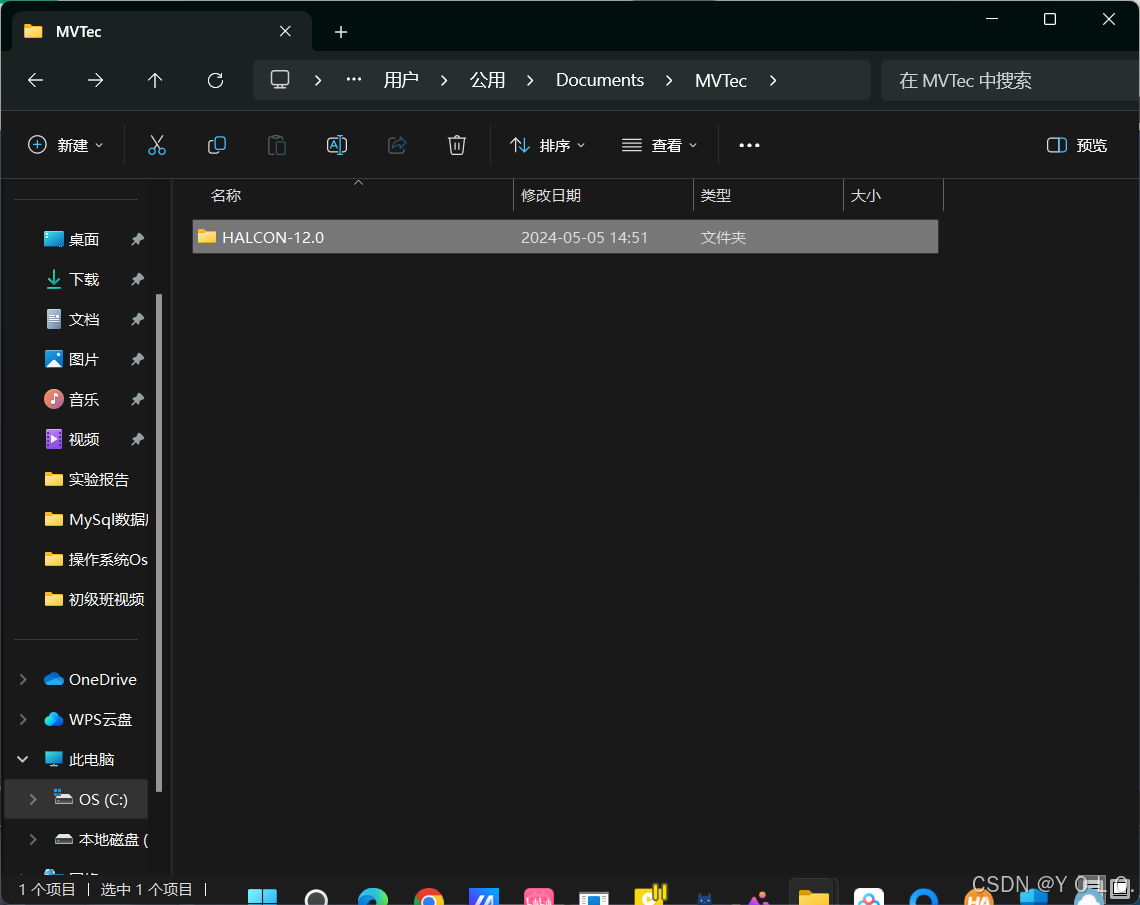The image size is (1140, 905).
Task: Open 图片 in the sidebar
Action: (x=83, y=359)
